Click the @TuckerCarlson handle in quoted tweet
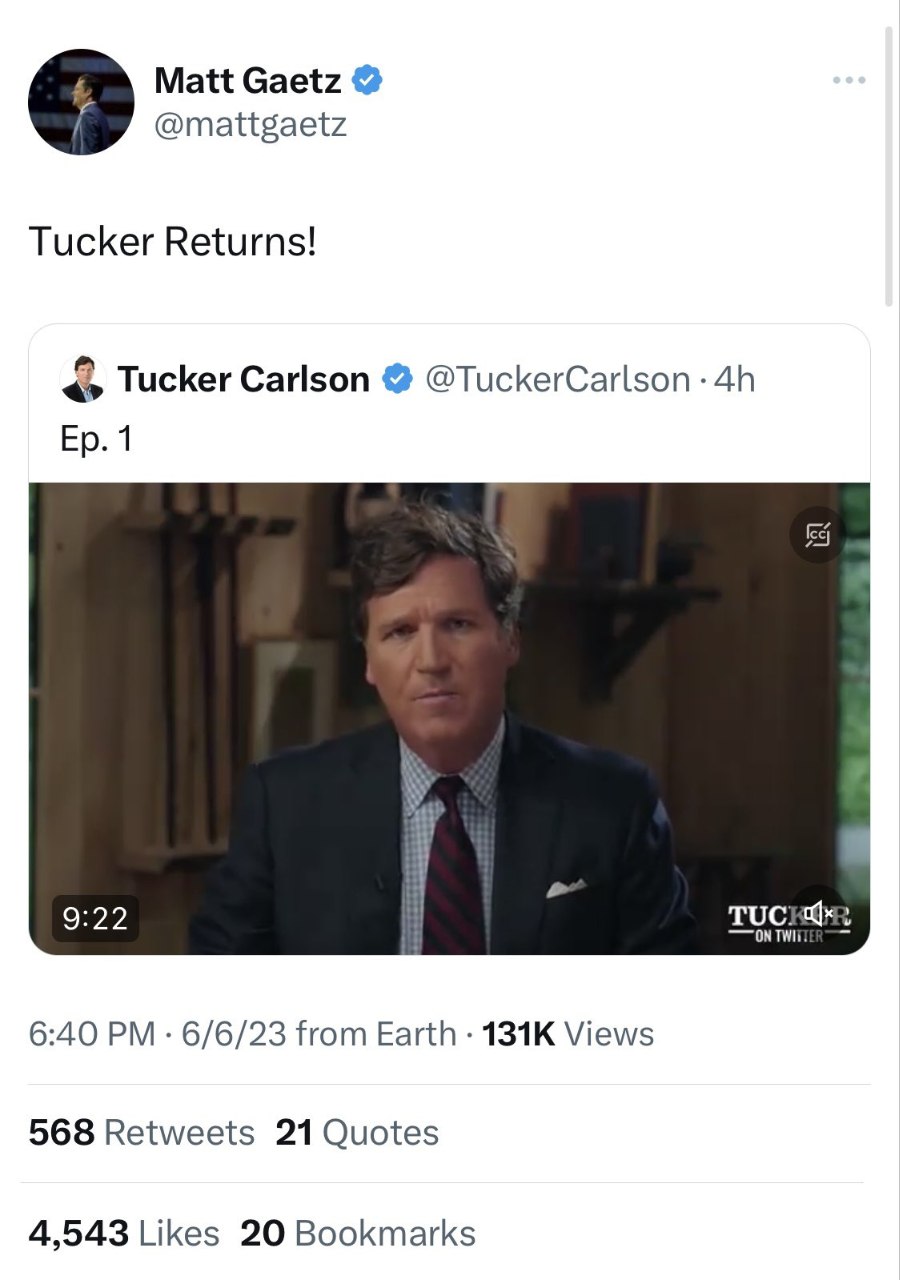This screenshot has height=1280, width=900. [557, 380]
